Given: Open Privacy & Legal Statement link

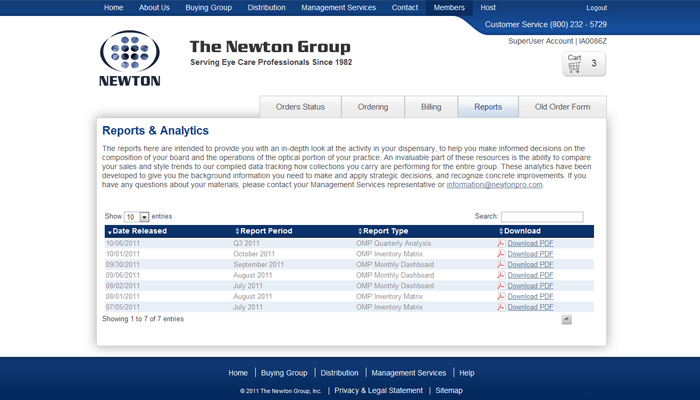Looking at the screenshot, I should point(379,391).
